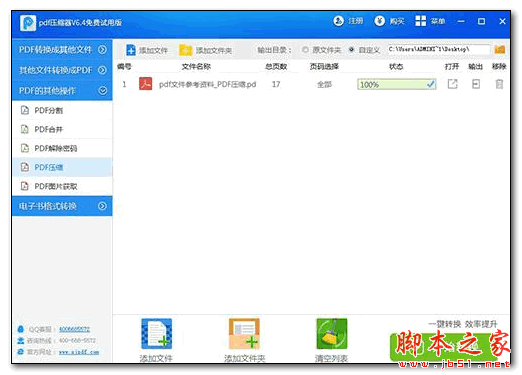Click the add file text in toolbar
Viewport: 522px width, 375px height.
pyautogui.click(x=153, y=50)
